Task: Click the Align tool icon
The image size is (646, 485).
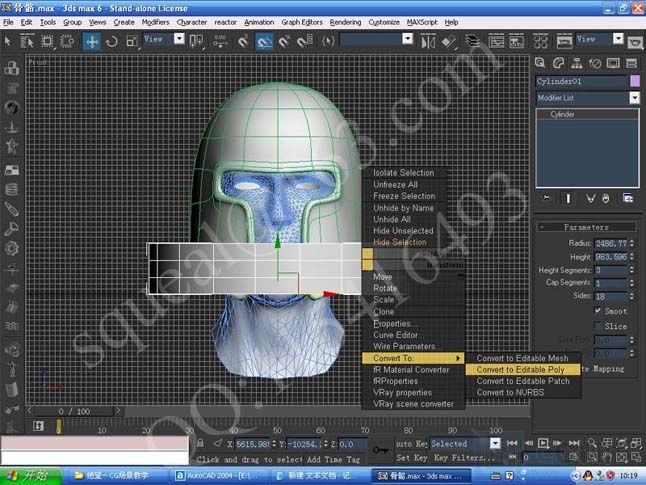Action: tap(448, 41)
